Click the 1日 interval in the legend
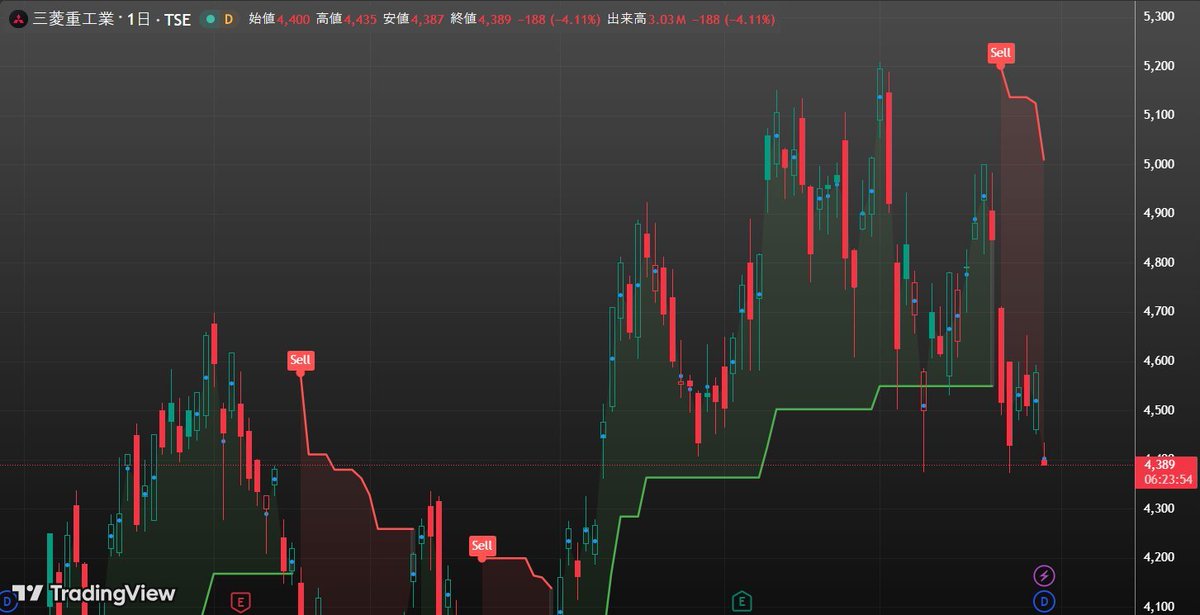The width and height of the screenshot is (1200, 615). click(138, 19)
